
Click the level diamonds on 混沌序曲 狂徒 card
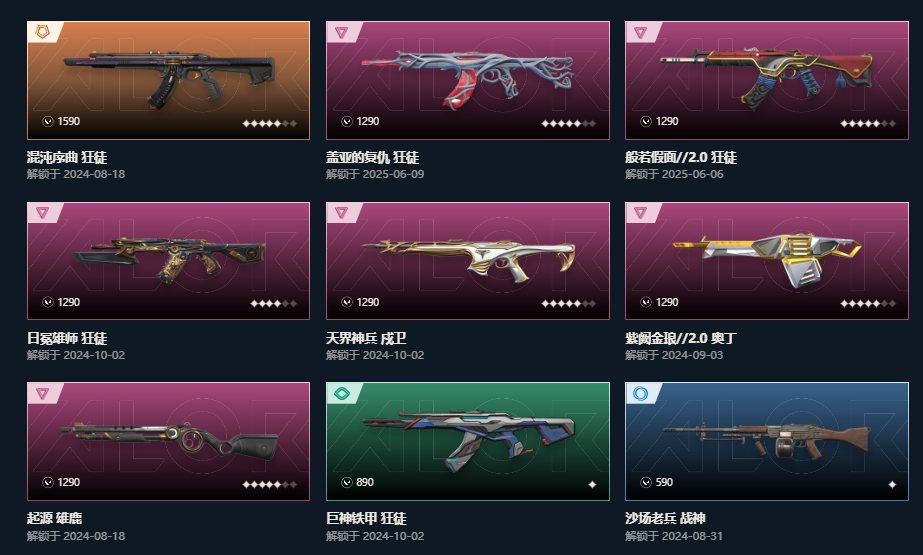pos(270,124)
